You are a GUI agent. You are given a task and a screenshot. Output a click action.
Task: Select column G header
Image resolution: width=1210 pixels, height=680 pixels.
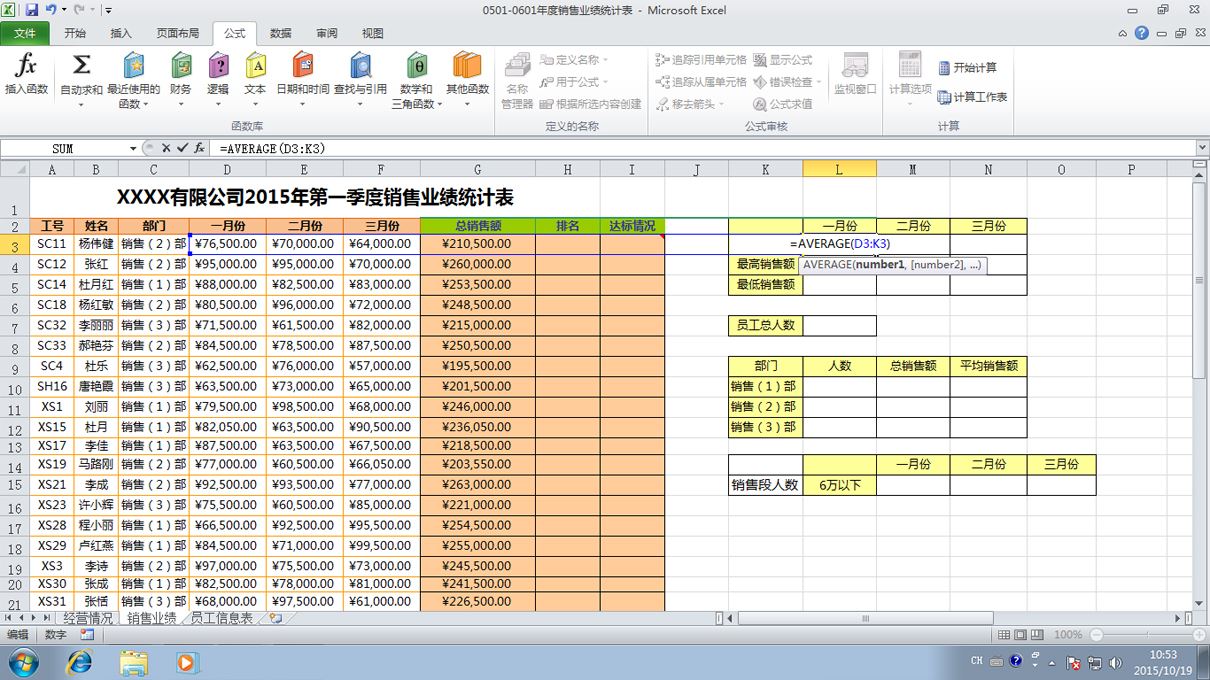tap(477, 170)
